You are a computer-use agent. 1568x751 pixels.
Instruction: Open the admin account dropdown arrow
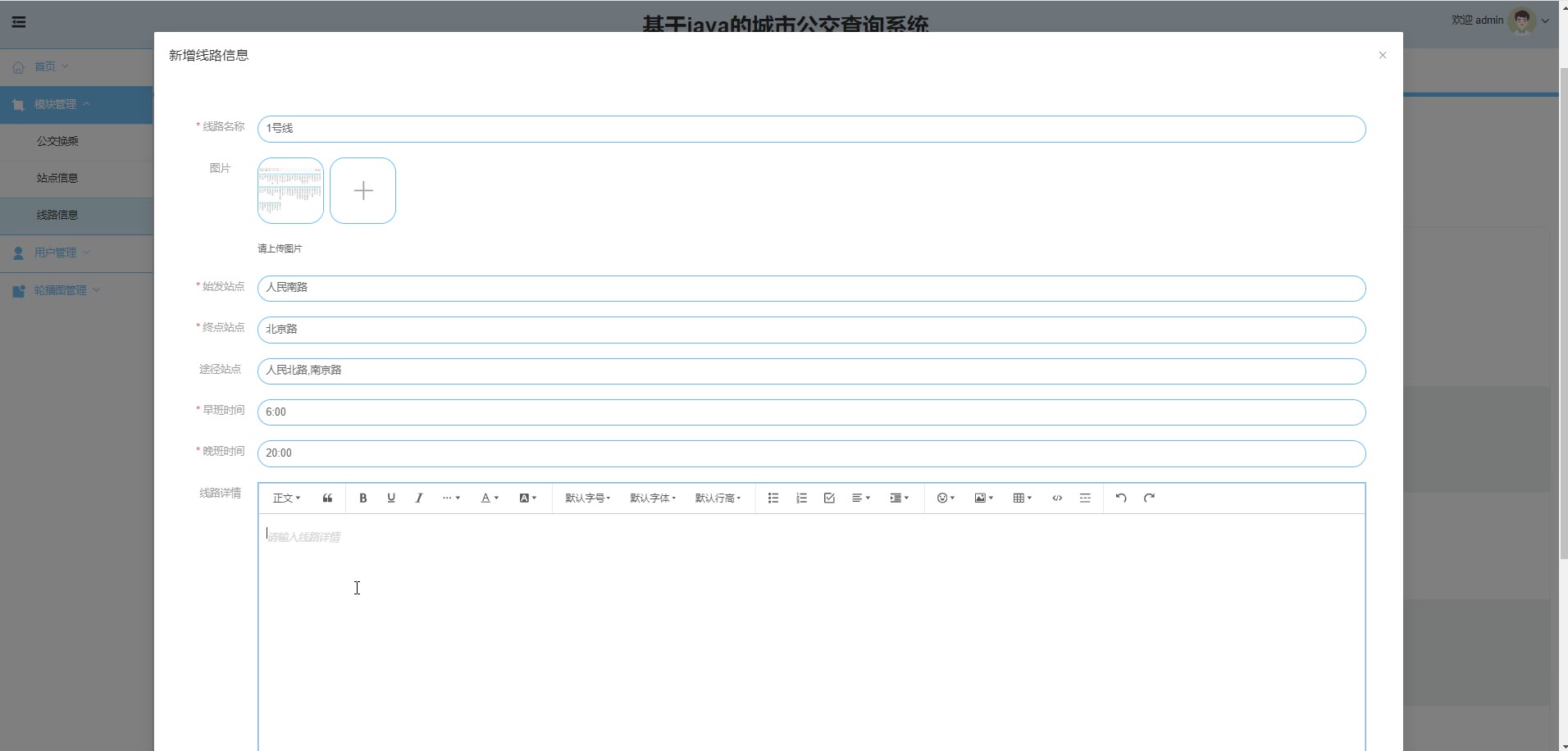tap(1545, 21)
